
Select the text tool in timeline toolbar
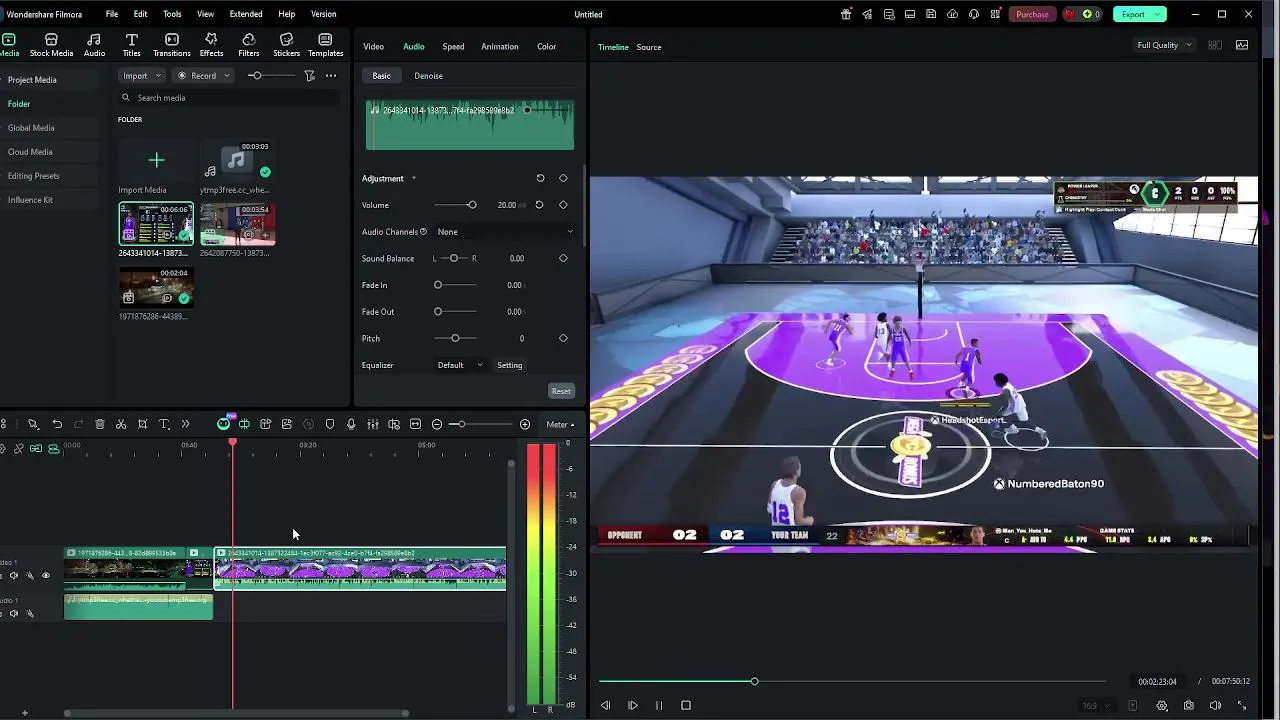coord(164,424)
